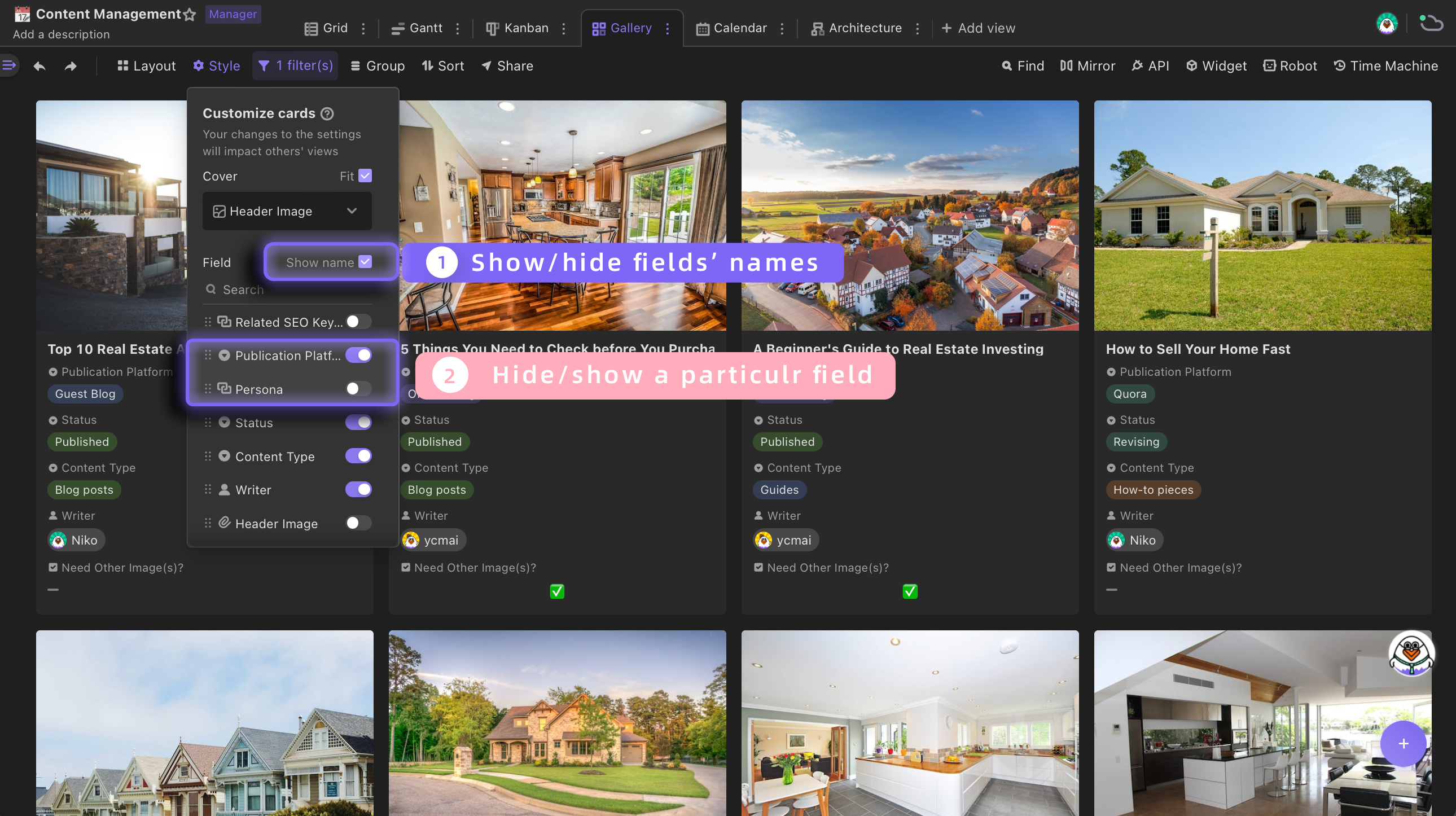Screen dimensions: 1456x816
Task: Open the Gantt view options menu
Action: [x=458, y=28]
